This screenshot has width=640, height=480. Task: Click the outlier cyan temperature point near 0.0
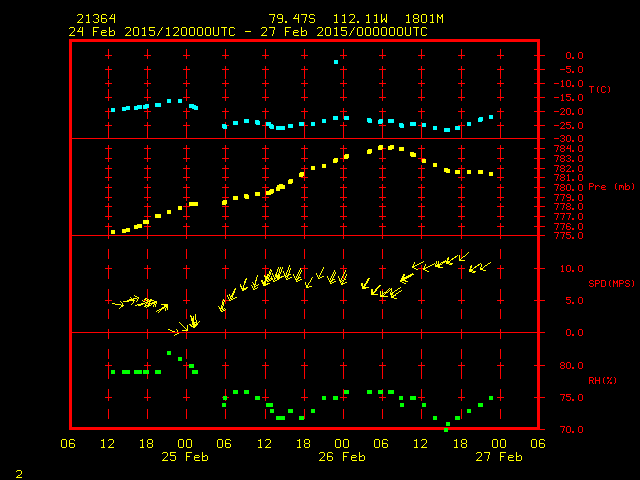click(x=336, y=62)
